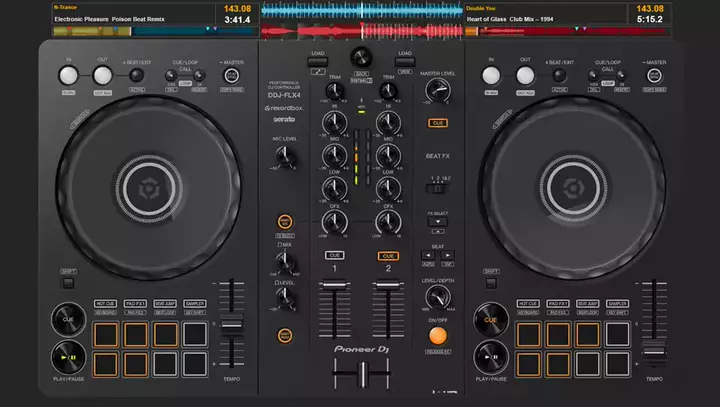This screenshot has height=407, width=720.
Task: Click right deck CUE/LOOP CALL back button
Action: pos(593,75)
